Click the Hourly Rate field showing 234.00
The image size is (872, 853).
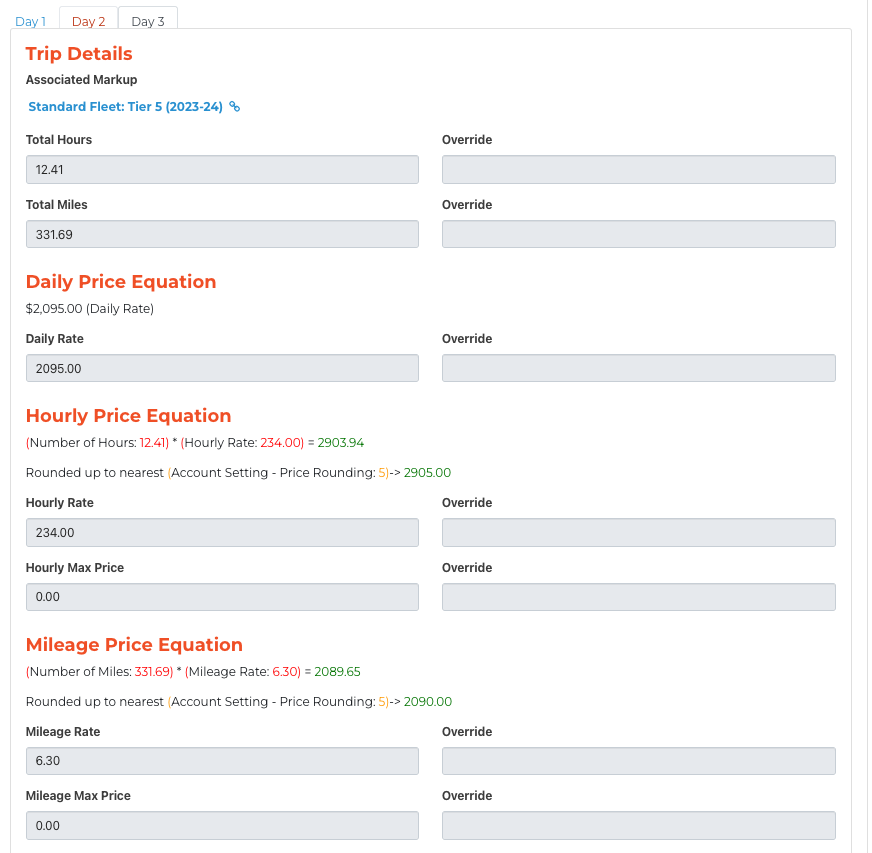pos(222,532)
